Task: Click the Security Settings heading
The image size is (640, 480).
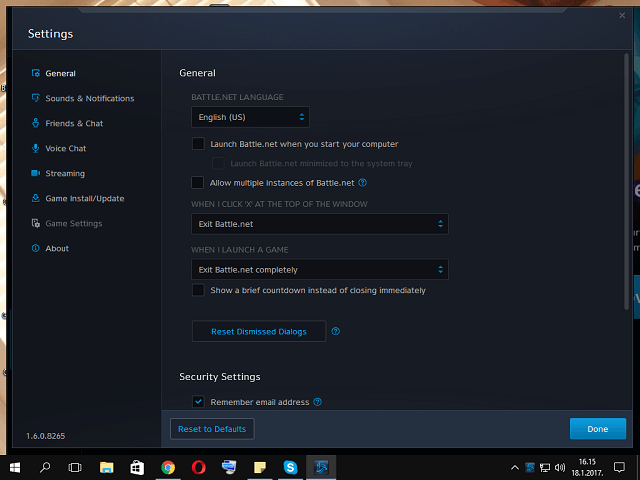Action: (x=220, y=377)
